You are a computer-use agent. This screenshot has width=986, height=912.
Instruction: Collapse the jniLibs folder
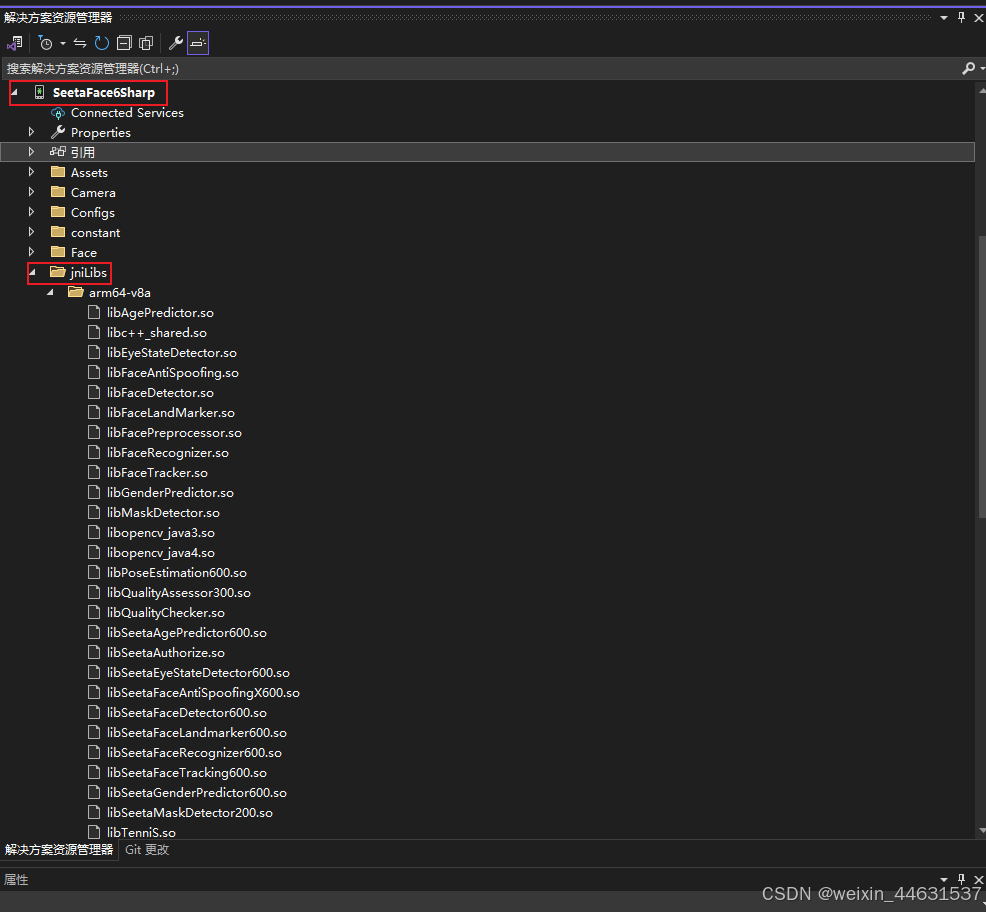click(x=33, y=272)
